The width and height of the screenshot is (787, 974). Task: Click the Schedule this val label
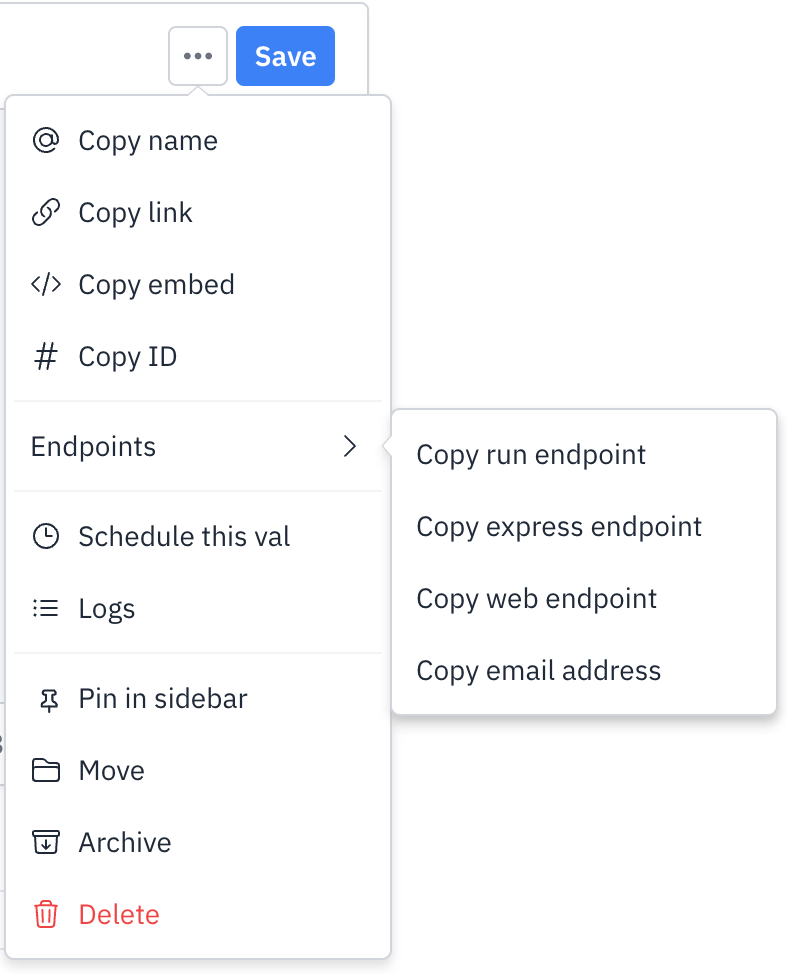[184, 536]
